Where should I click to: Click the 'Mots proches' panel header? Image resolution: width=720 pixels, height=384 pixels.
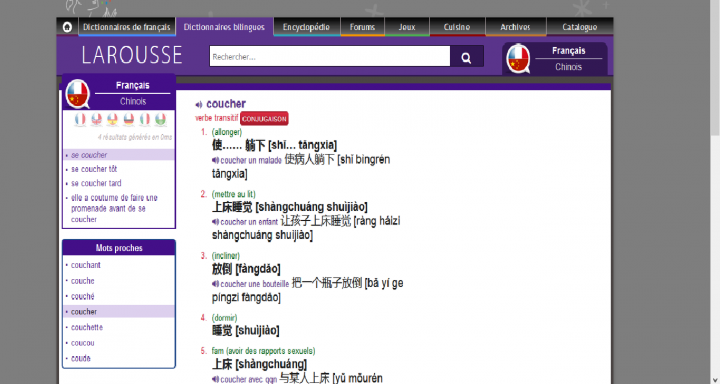point(119,248)
